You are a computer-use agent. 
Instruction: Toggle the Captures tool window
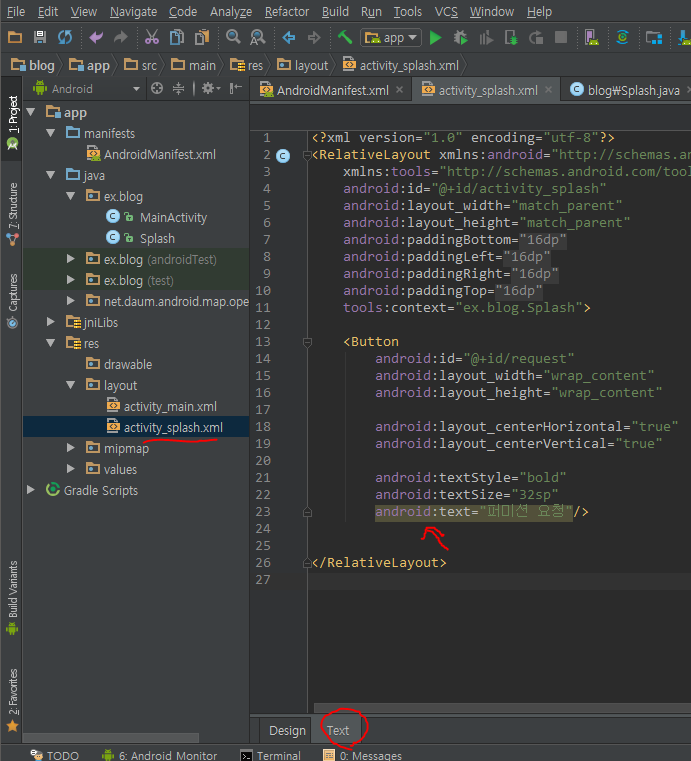12,300
